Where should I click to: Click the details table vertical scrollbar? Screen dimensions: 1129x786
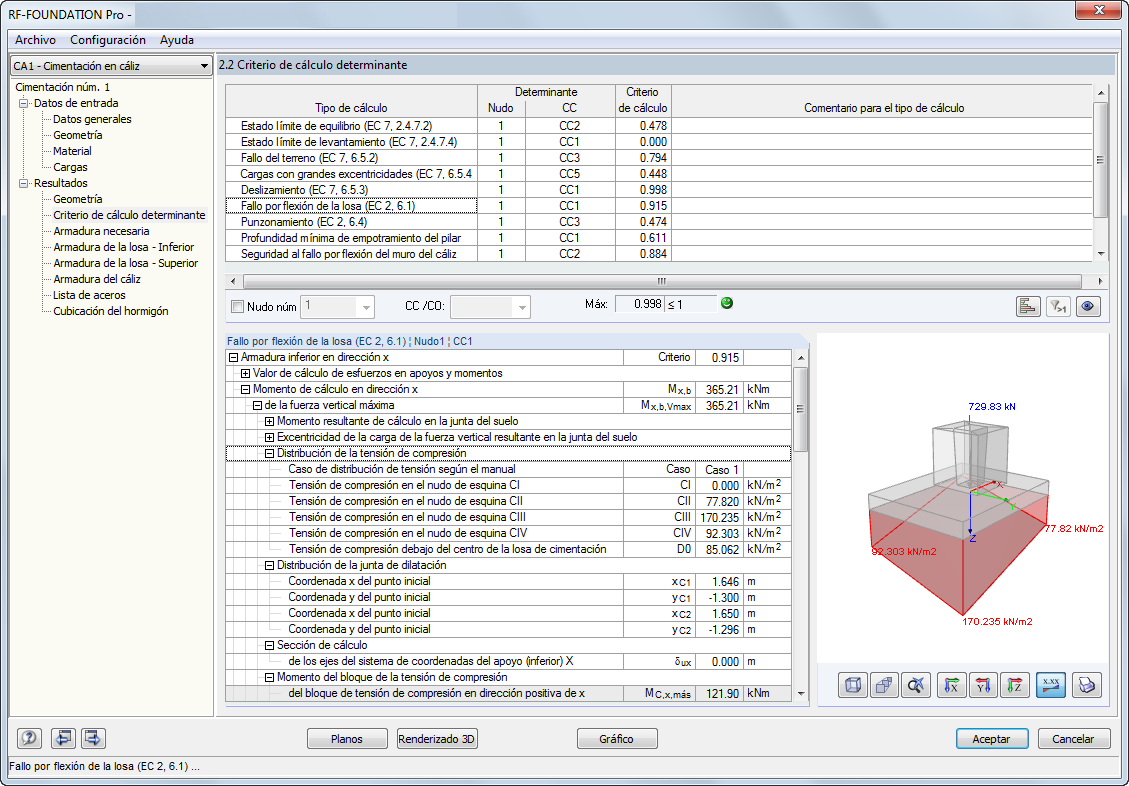(x=801, y=409)
